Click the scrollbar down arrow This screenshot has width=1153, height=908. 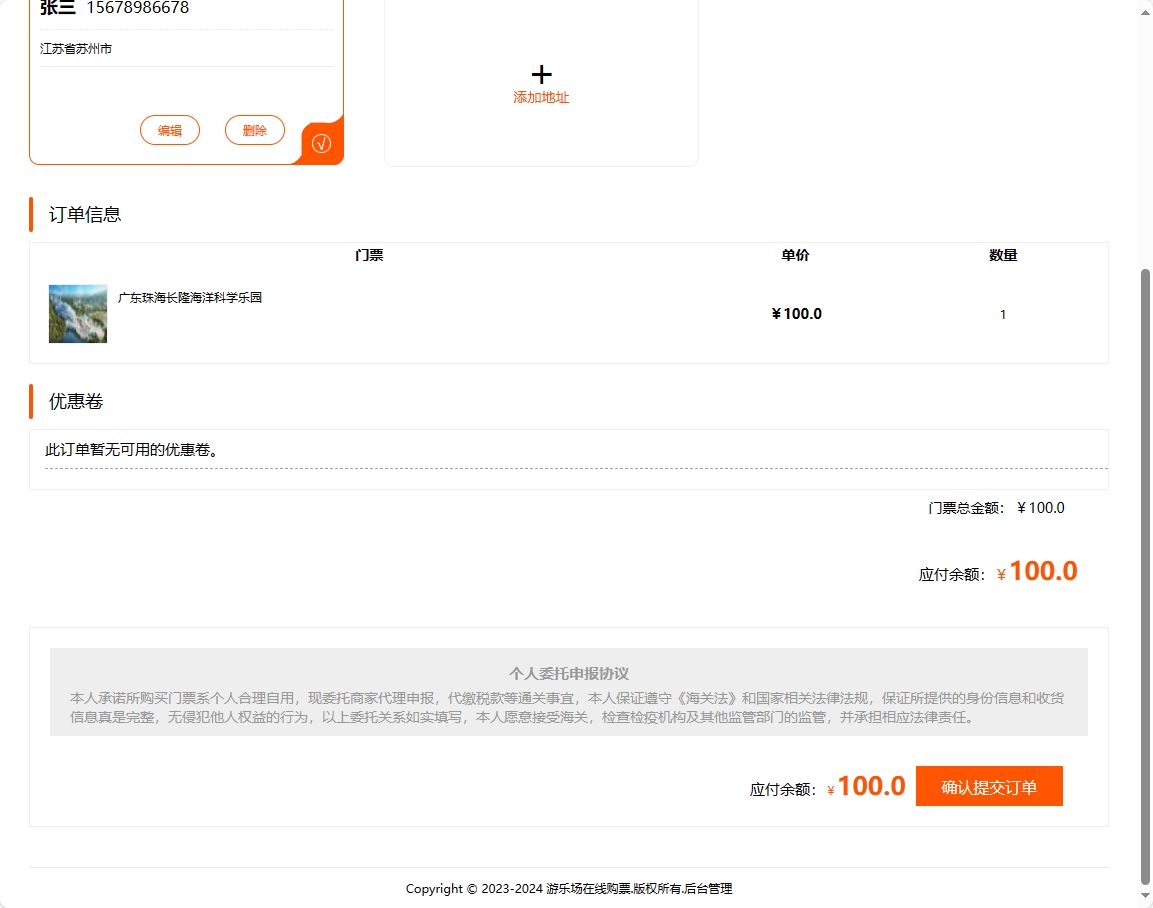[x=1144, y=896]
